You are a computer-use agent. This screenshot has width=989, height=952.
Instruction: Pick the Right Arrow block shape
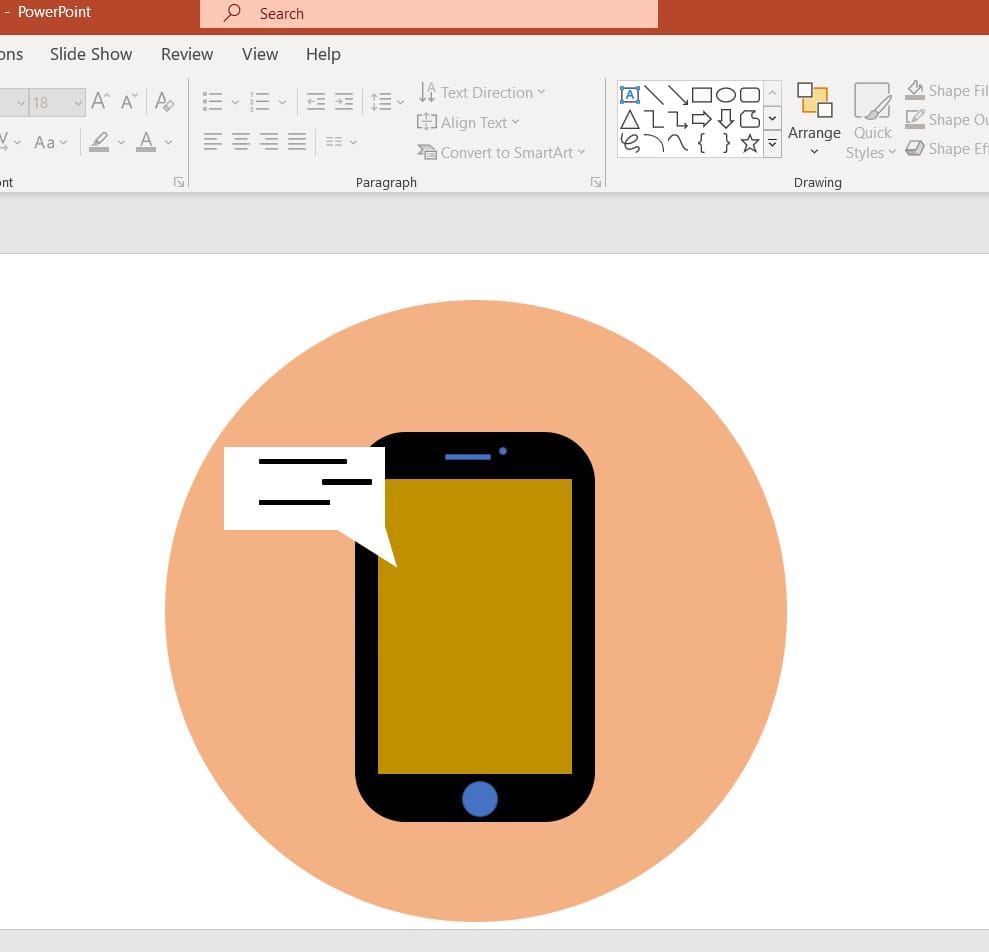(702, 119)
